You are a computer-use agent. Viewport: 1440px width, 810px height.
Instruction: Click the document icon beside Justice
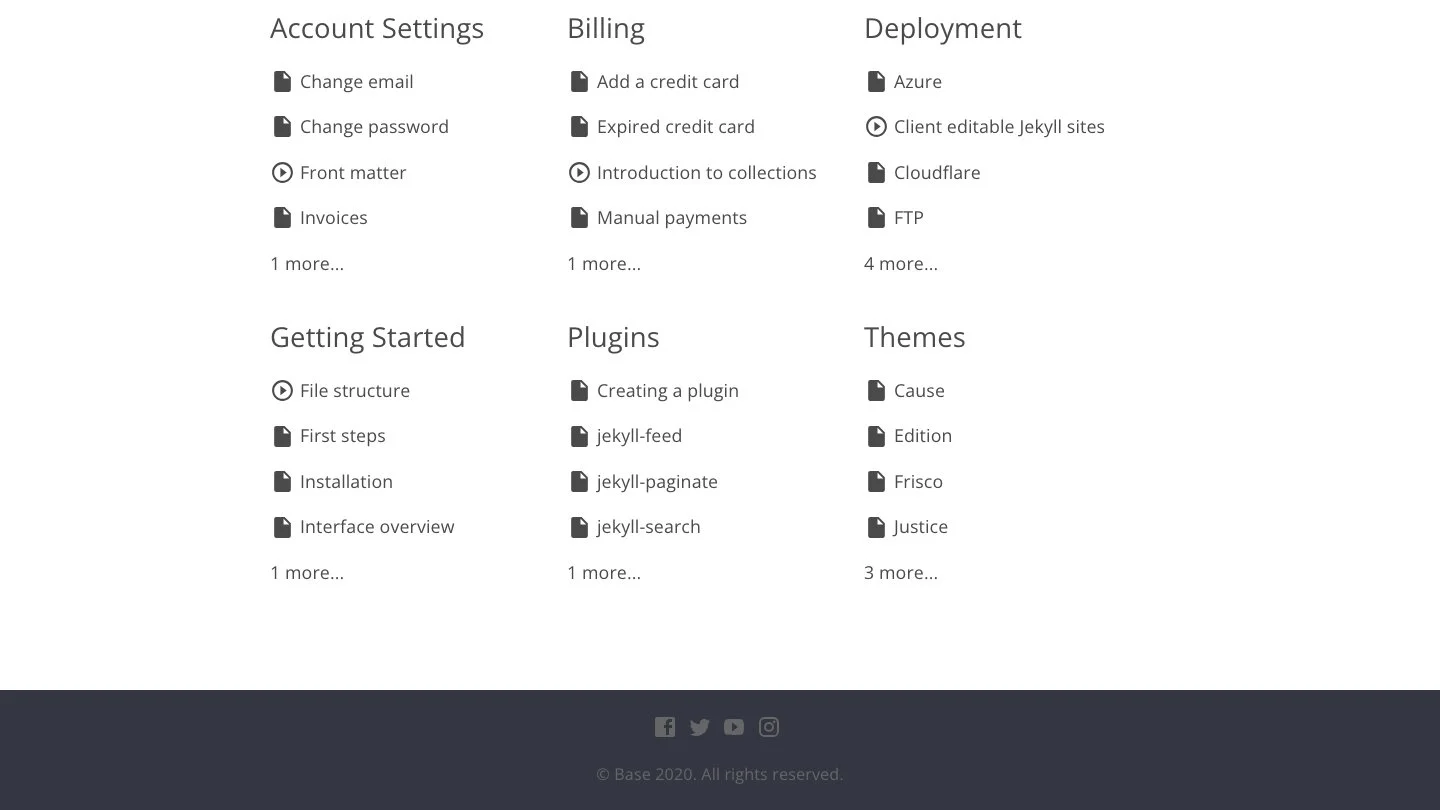pyautogui.click(x=876, y=527)
